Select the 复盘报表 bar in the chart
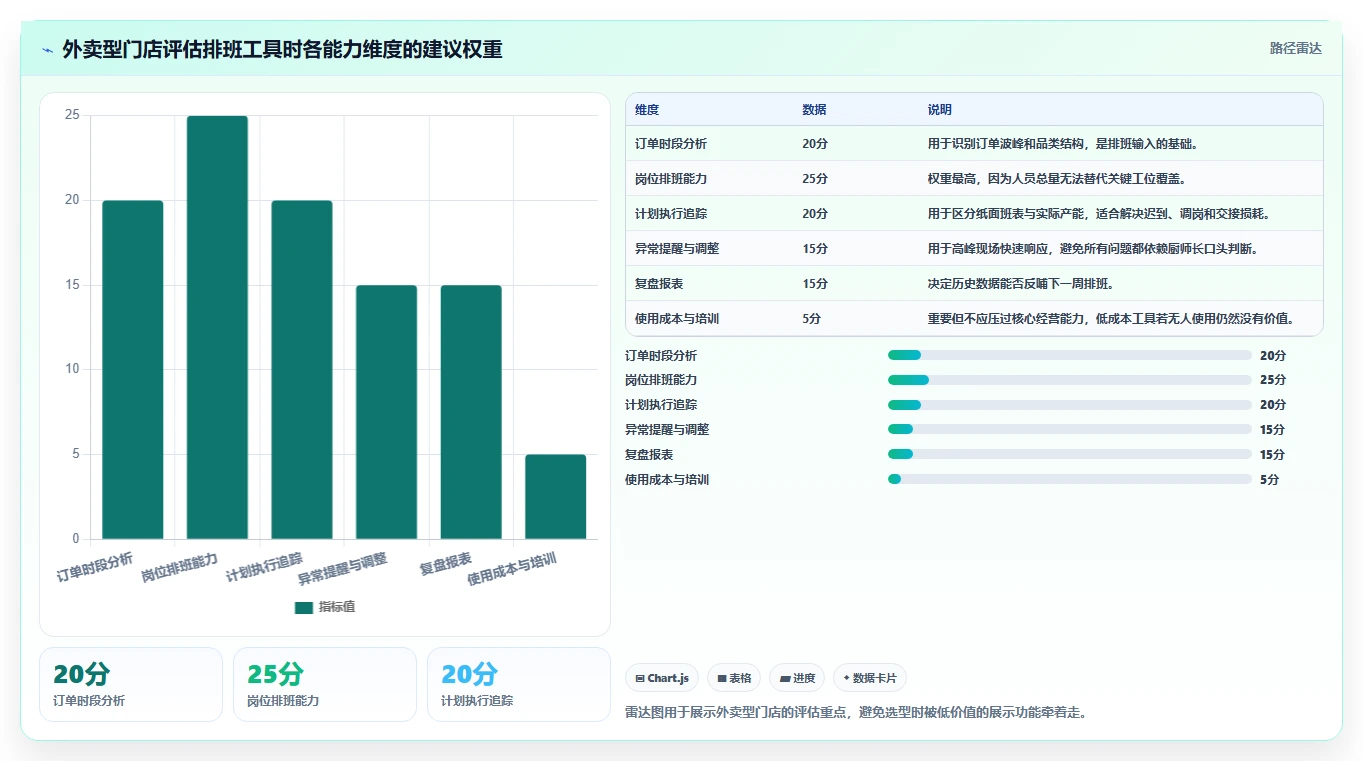This screenshot has height=761, width=1363. coord(471,412)
